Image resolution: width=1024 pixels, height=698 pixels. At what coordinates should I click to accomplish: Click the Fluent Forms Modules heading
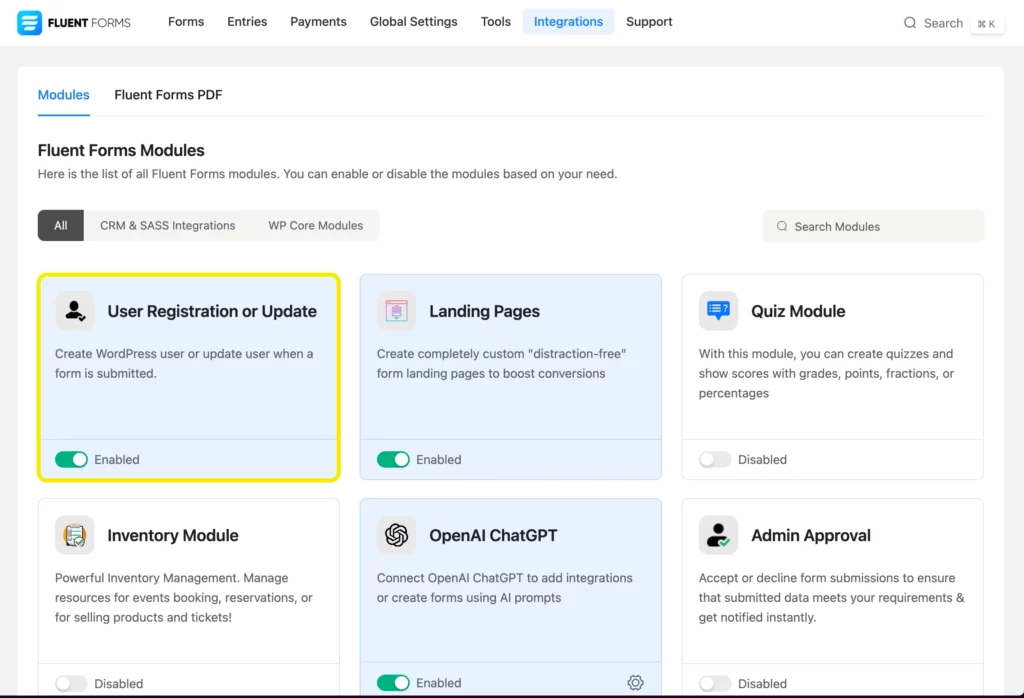[x=121, y=150]
